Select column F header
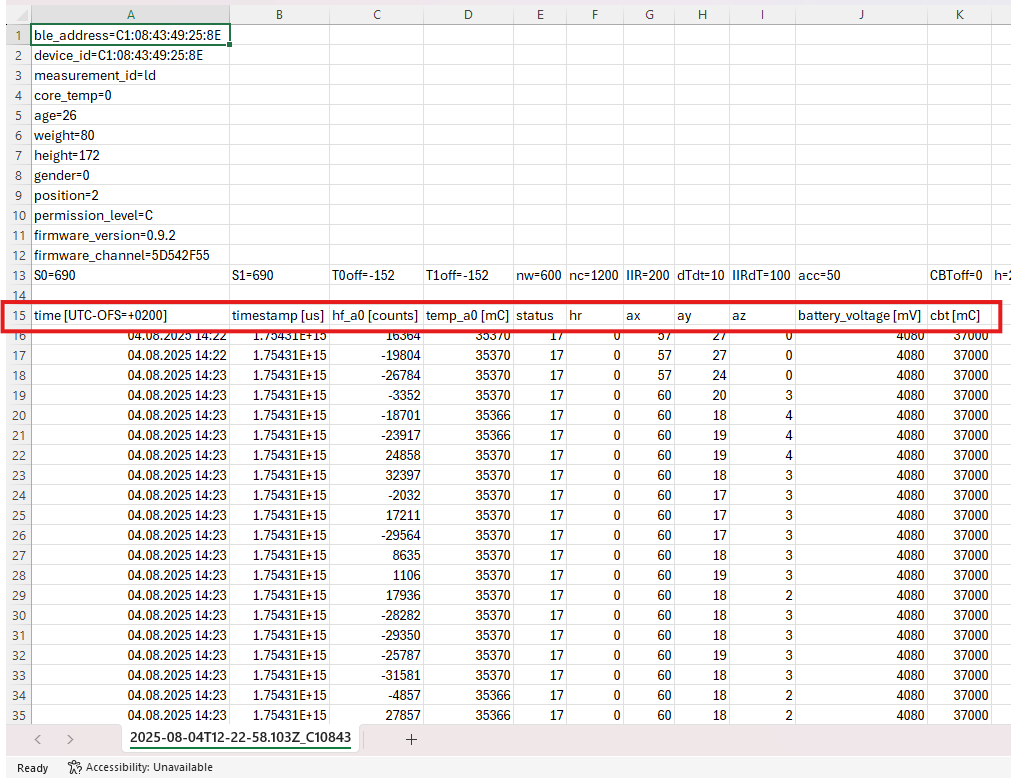This screenshot has width=1011, height=778. coord(594,14)
